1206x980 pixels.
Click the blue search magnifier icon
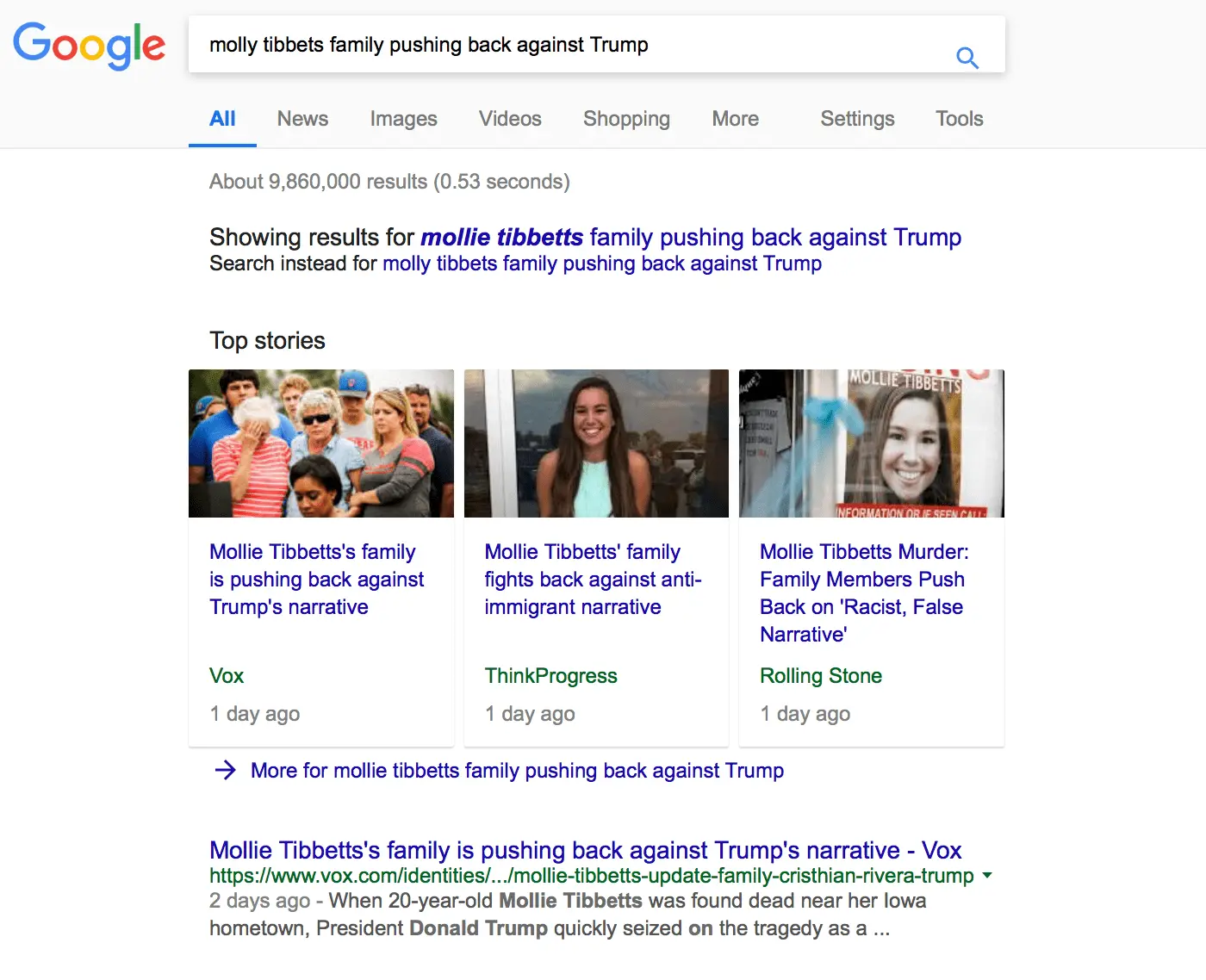pyautogui.click(x=967, y=58)
